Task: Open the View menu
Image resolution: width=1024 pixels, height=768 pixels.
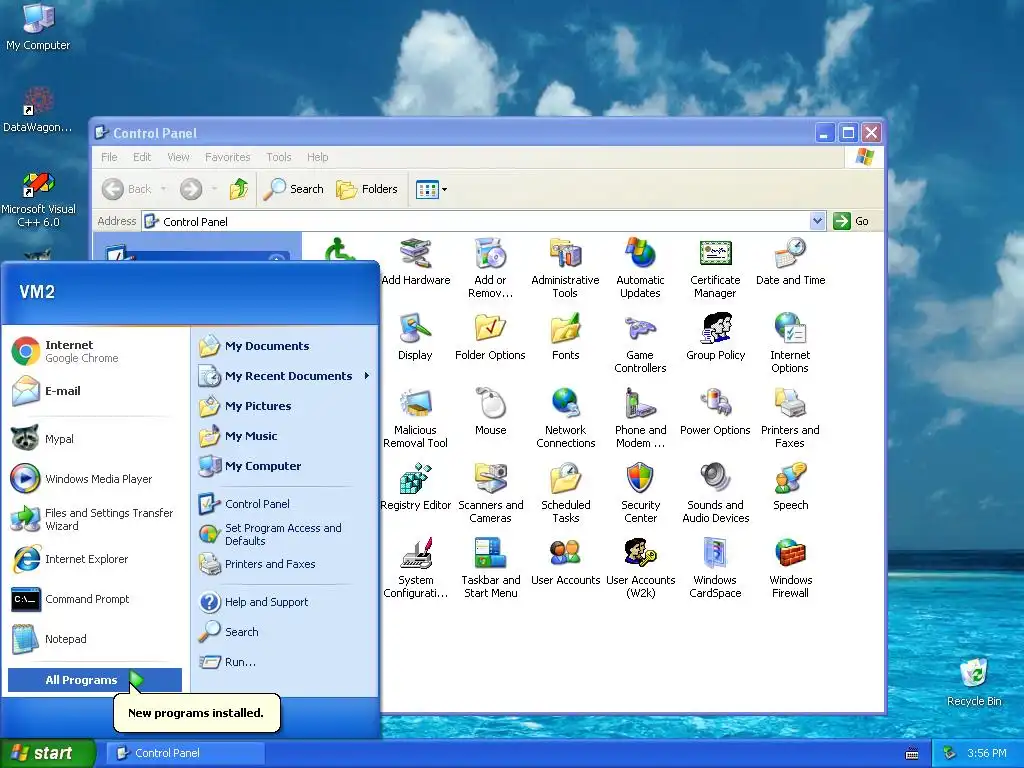Action: point(178,157)
